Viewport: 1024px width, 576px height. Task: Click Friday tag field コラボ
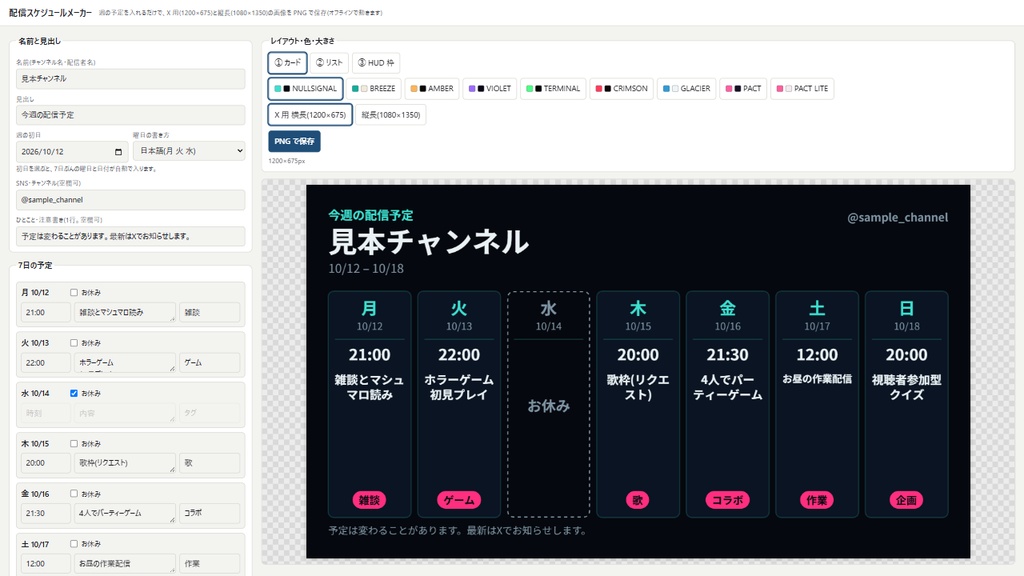tap(210, 513)
